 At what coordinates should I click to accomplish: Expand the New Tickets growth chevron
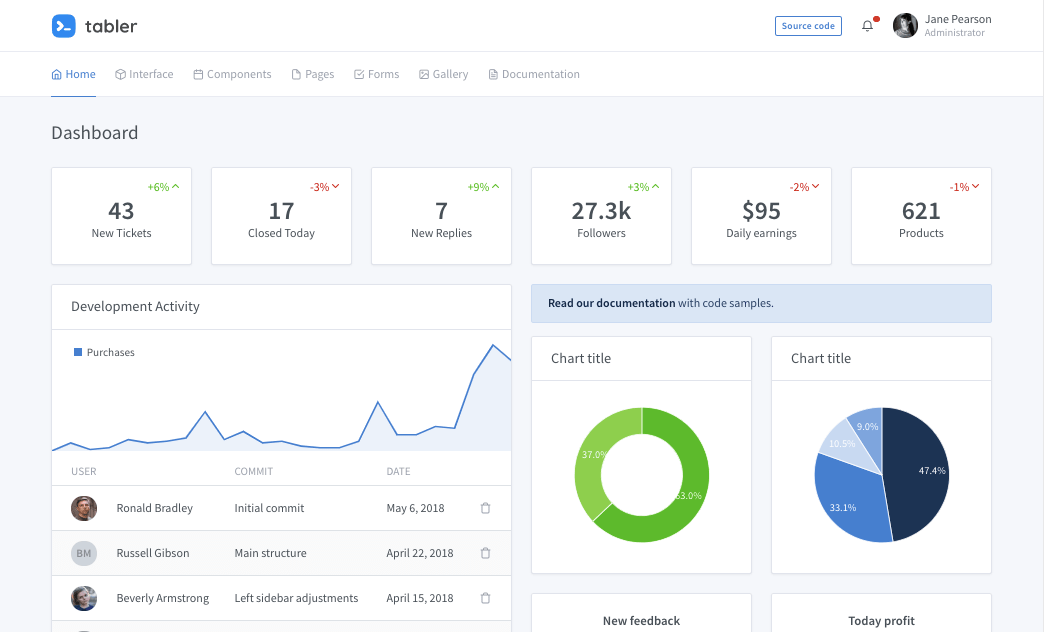[x=174, y=186]
